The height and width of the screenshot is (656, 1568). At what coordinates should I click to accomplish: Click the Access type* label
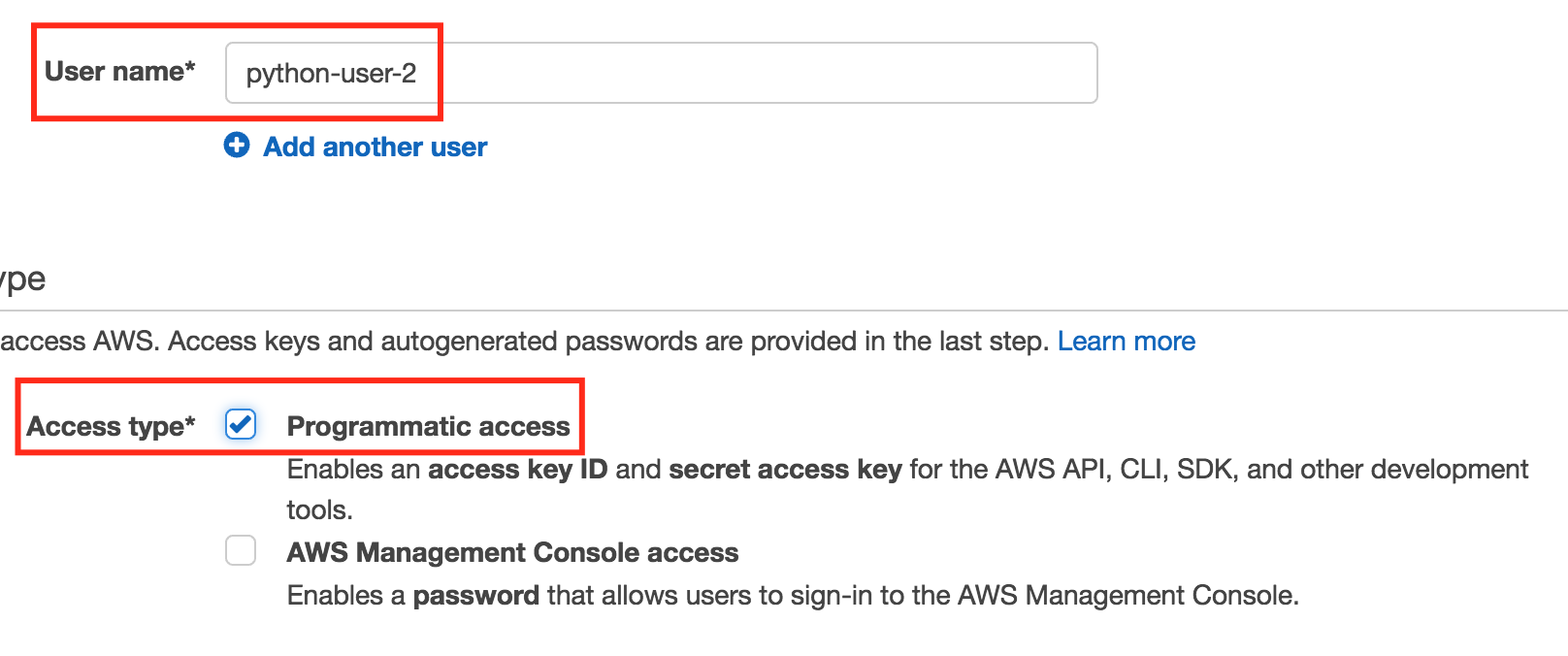111,426
